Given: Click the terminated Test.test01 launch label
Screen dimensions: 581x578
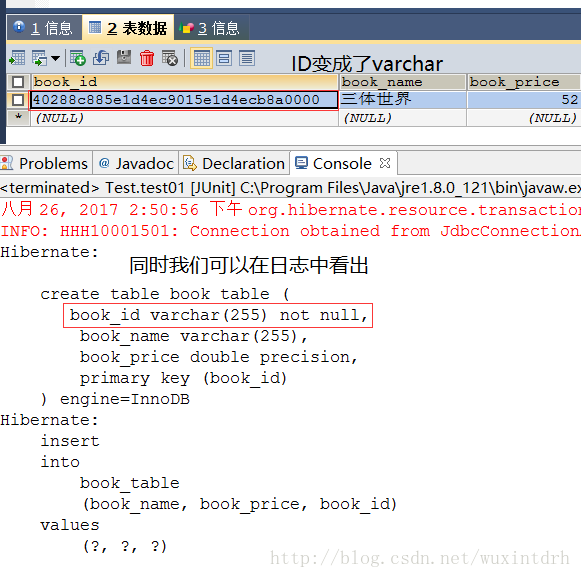Looking at the screenshot, I should click(x=290, y=188).
